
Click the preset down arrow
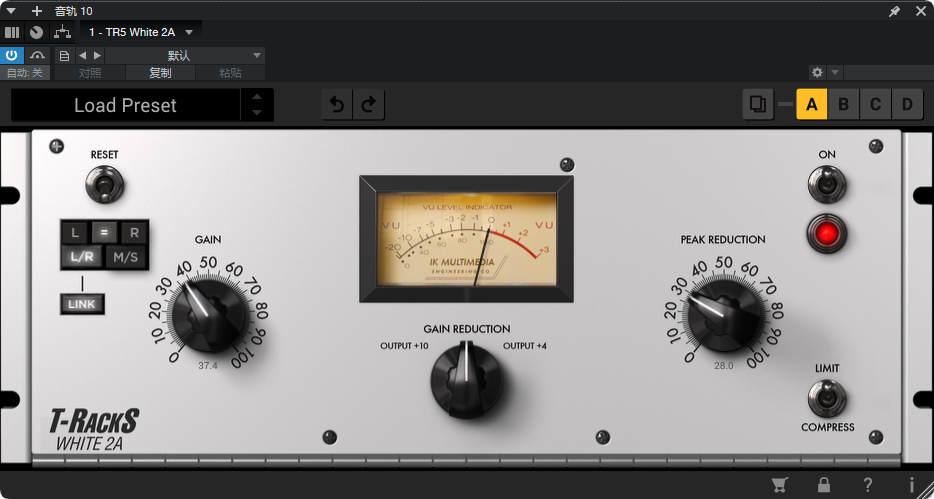(x=257, y=113)
